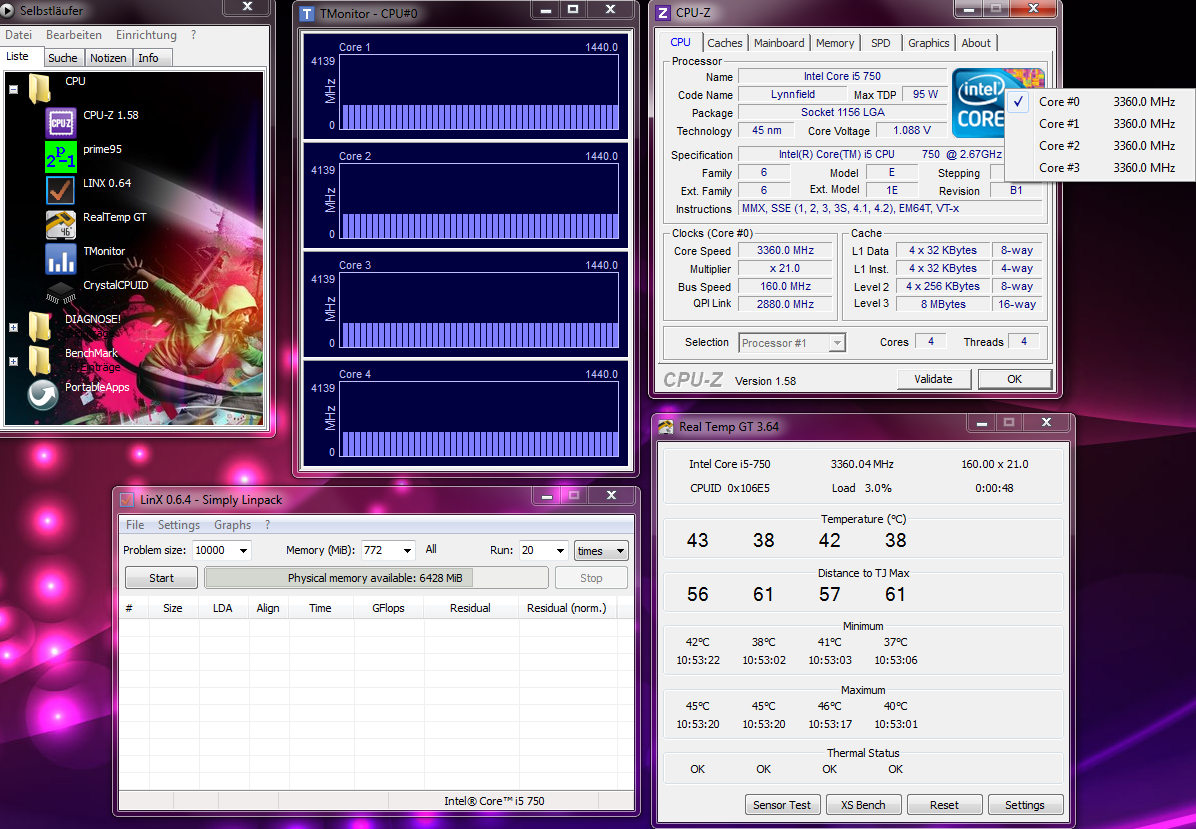Switch to the Caches tab in CPU-Z
1196x829 pixels.
coord(725,43)
